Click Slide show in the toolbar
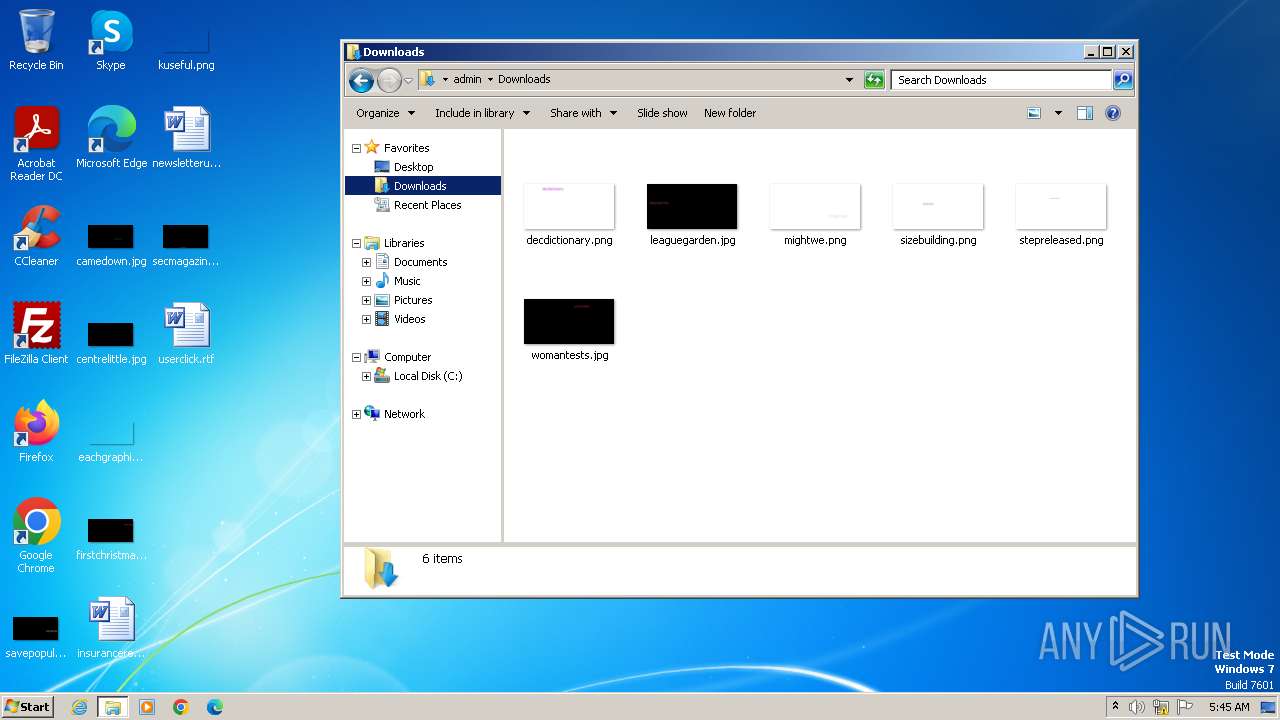The image size is (1280, 720). click(662, 113)
